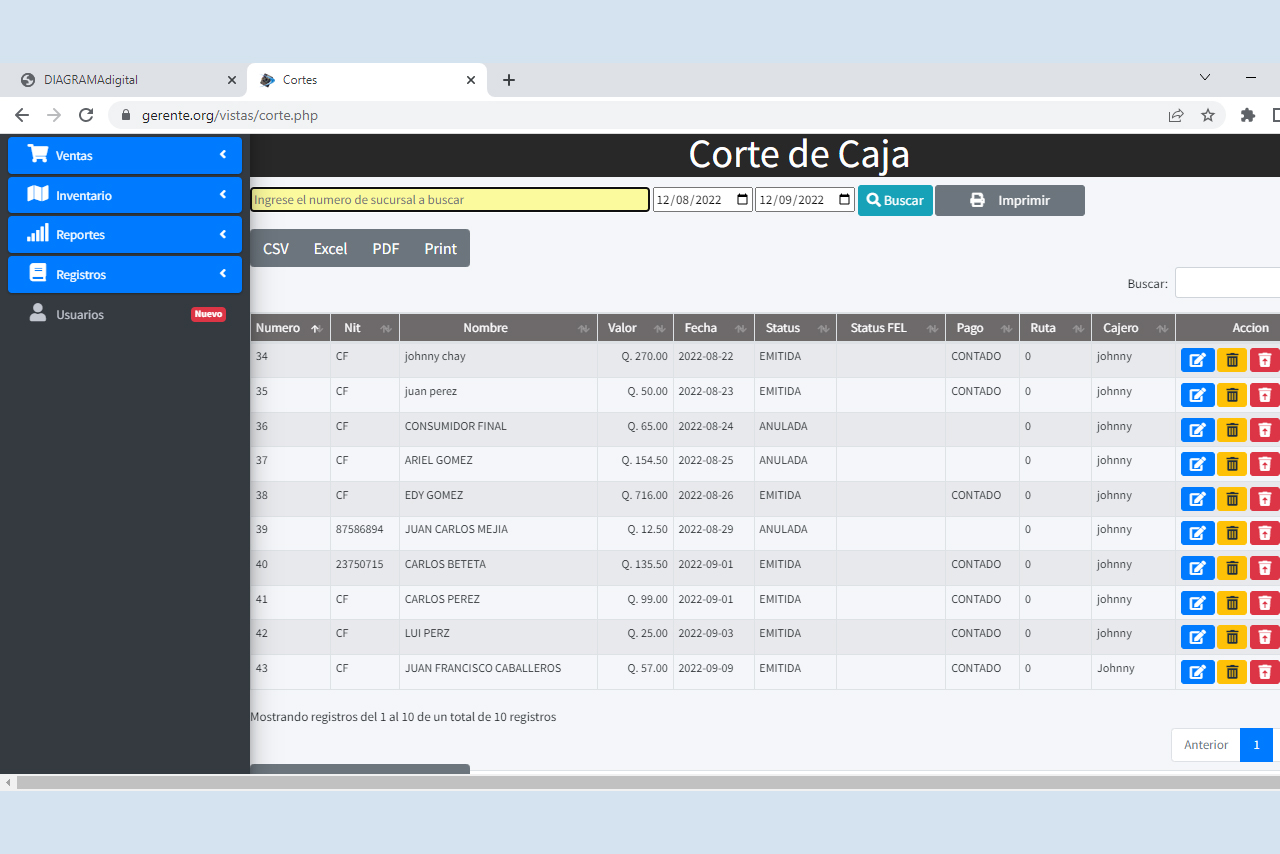Image resolution: width=1280 pixels, height=854 pixels.
Task: Click the Usuarios person icon
Action: click(x=38, y=313)
